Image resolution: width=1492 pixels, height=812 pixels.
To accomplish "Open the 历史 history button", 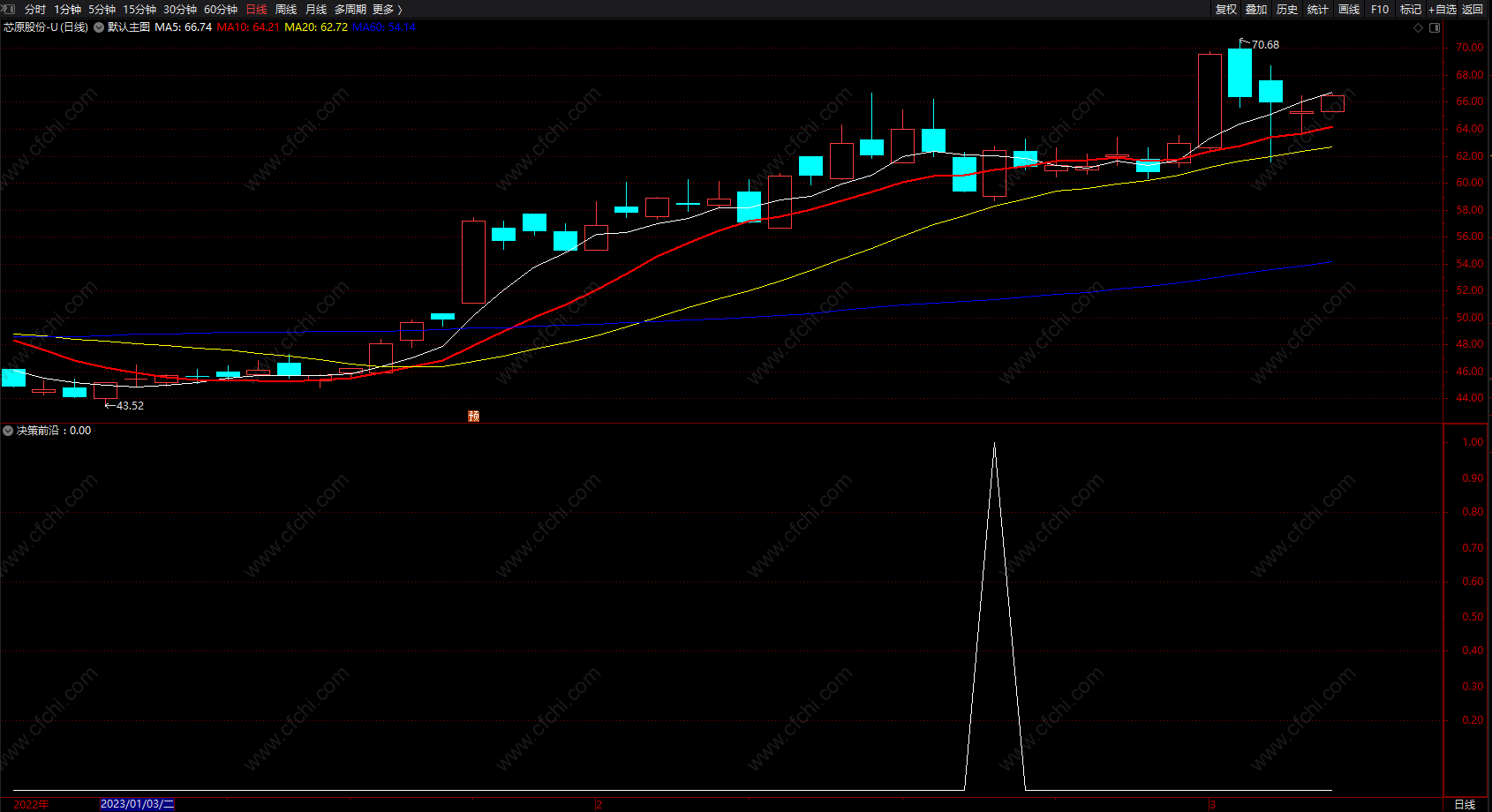I will [x=1287, y=9].
